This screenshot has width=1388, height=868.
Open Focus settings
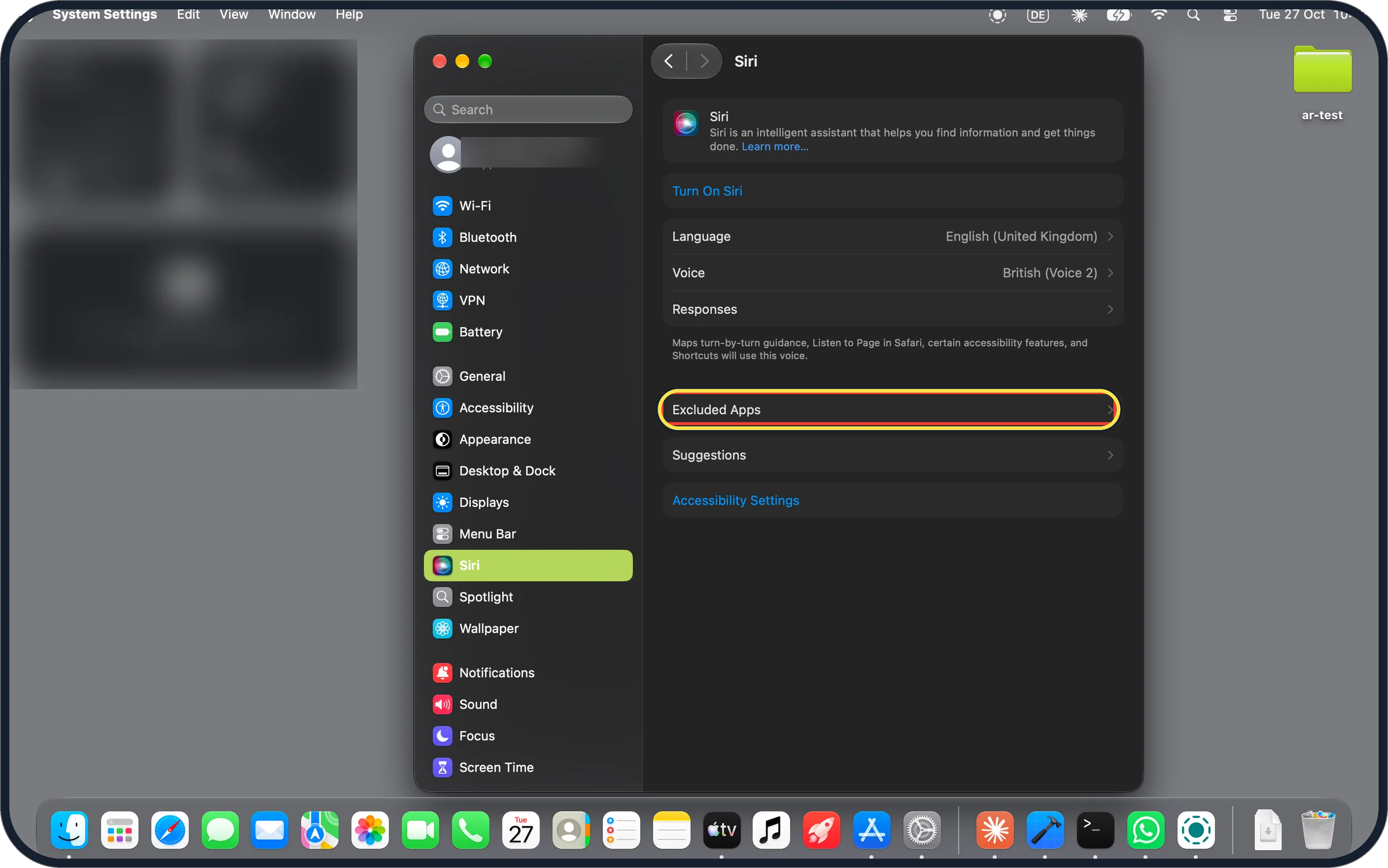[x=528, y=736]
